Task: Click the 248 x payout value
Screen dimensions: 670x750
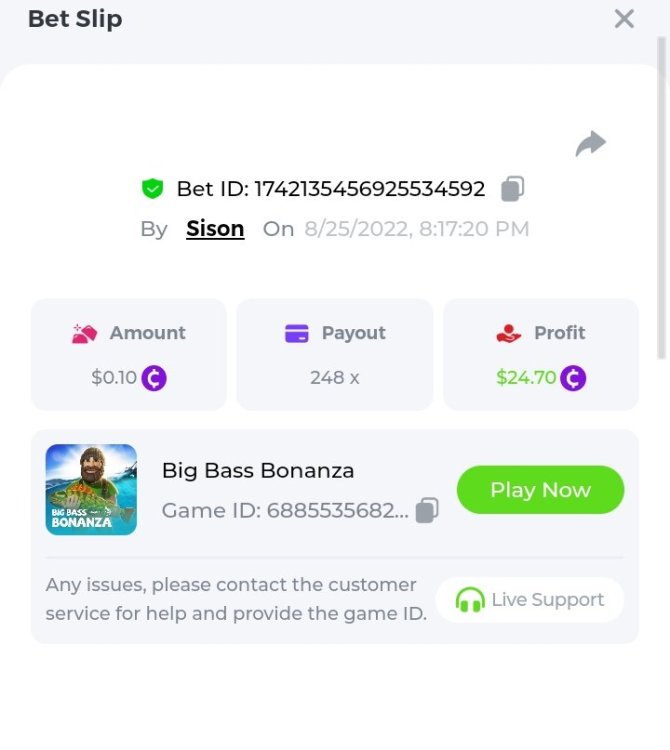Action: 334,378
